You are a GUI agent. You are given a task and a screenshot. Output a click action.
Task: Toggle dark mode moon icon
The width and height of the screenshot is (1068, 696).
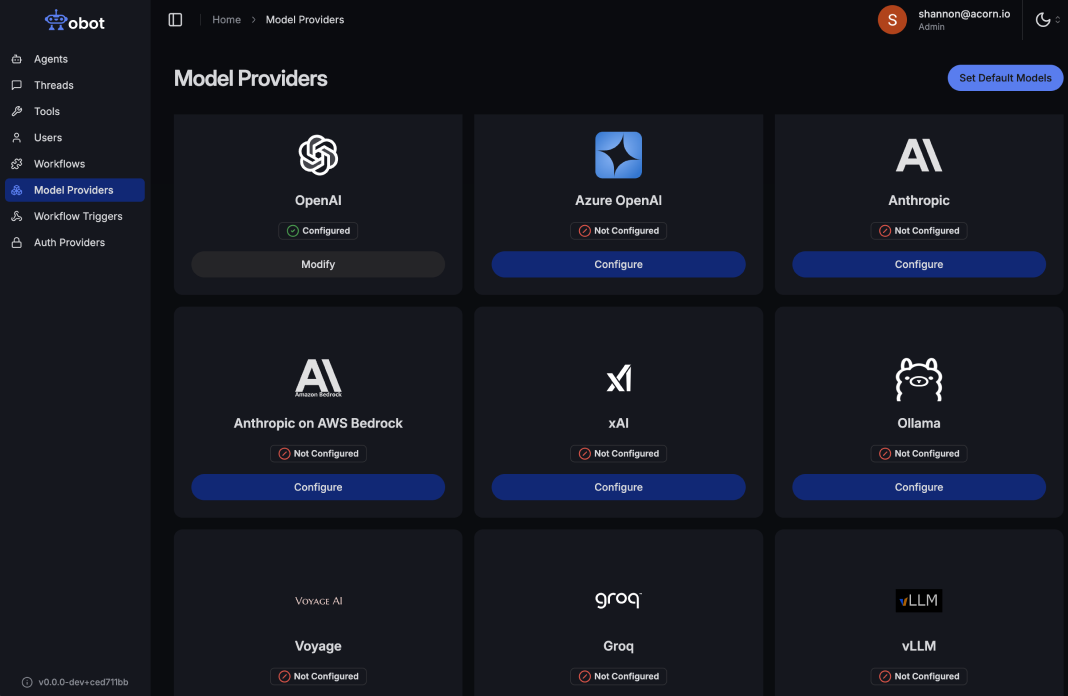pyautogui.click(x=1043, y=20)
